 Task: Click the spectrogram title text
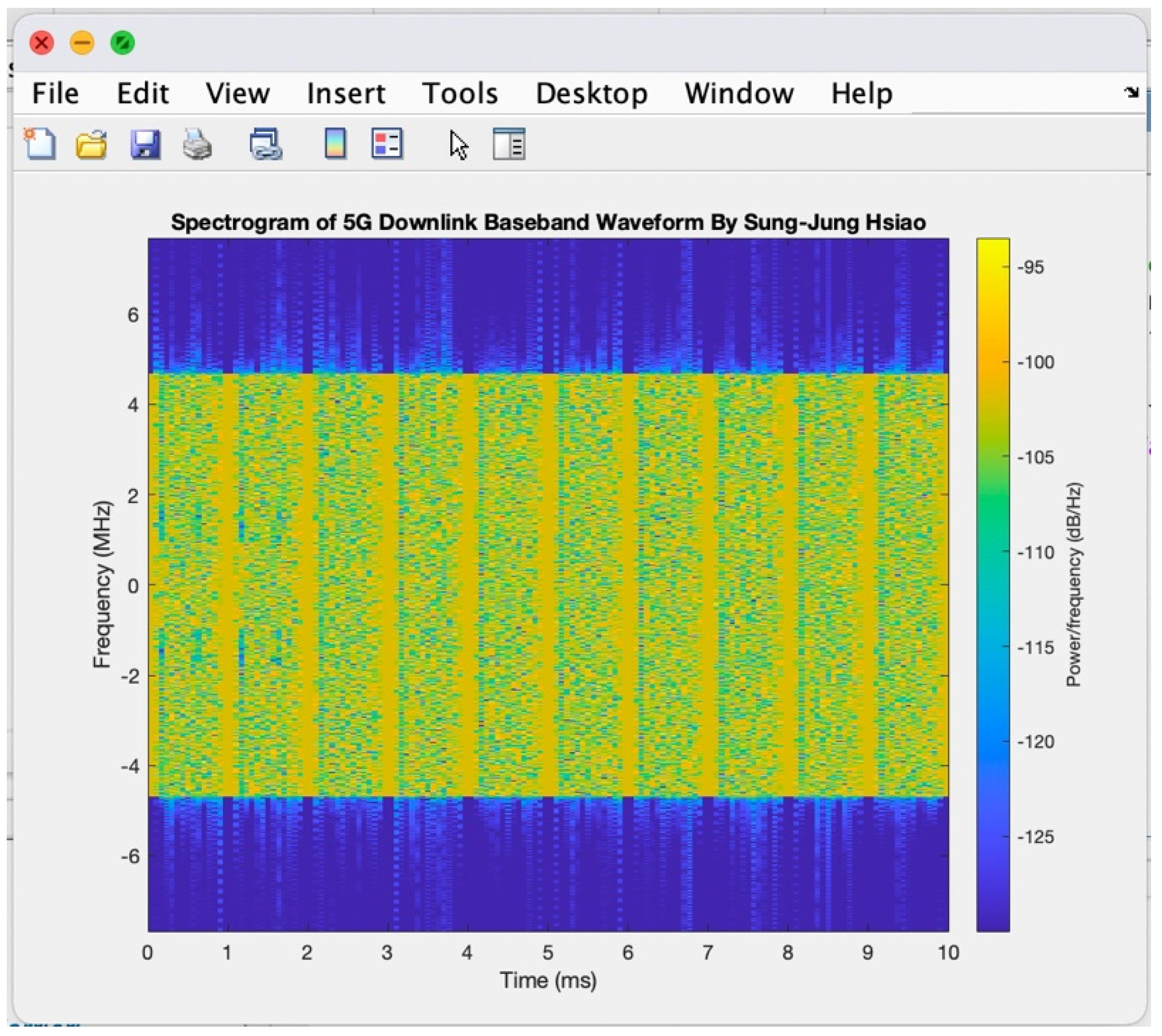[x=548, y=223]
